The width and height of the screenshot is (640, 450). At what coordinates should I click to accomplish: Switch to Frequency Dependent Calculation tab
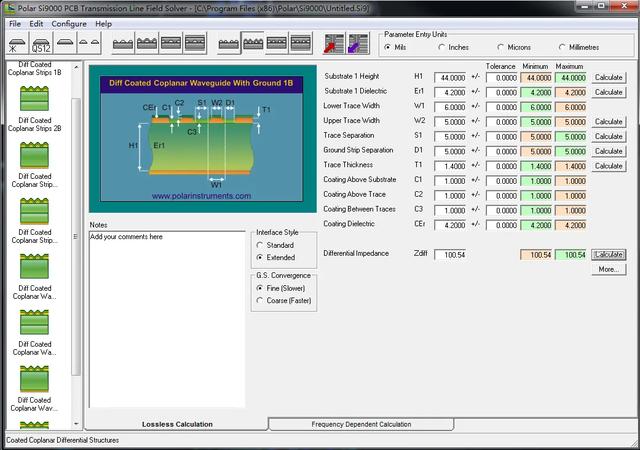(361, 424)
